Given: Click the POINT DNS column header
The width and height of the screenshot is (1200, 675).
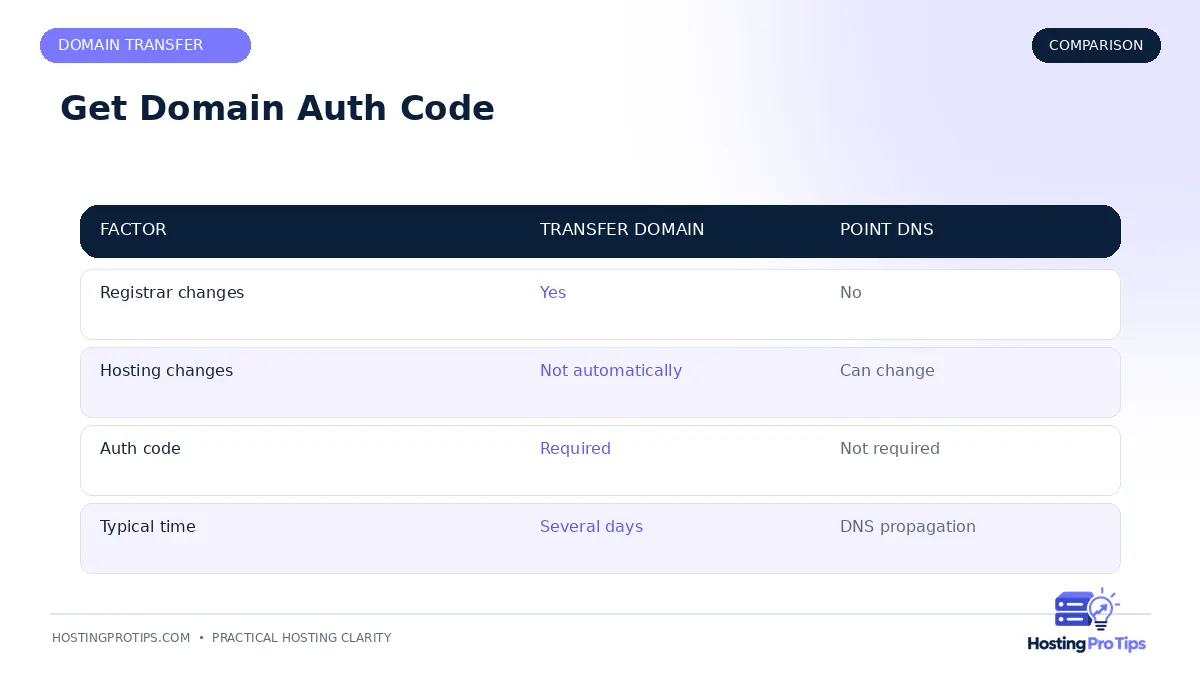Looking at the screenshot, I should tap(887, 229).
